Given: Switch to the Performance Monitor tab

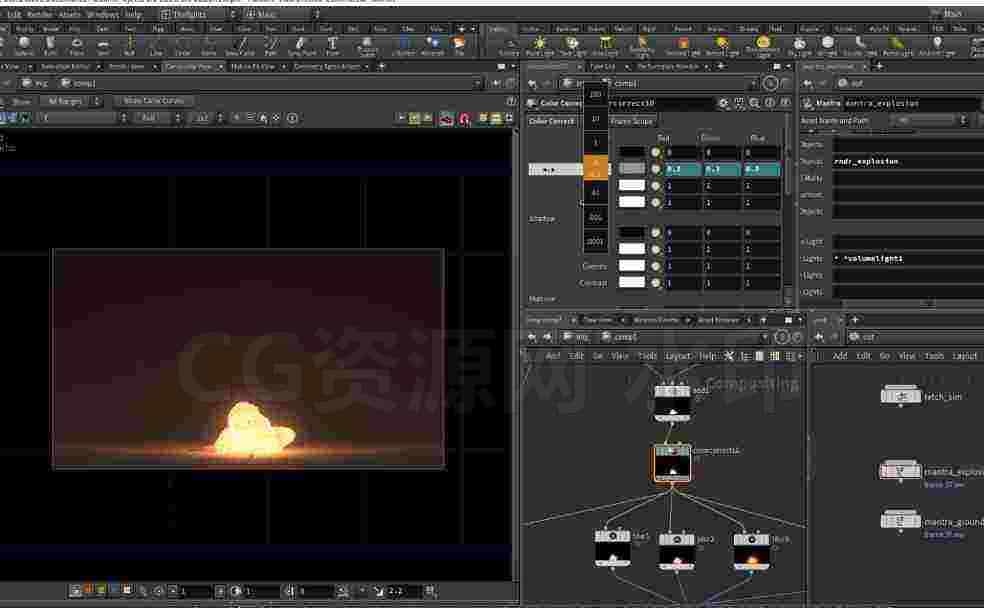Looking at the screenshot, I should point(668,67).
